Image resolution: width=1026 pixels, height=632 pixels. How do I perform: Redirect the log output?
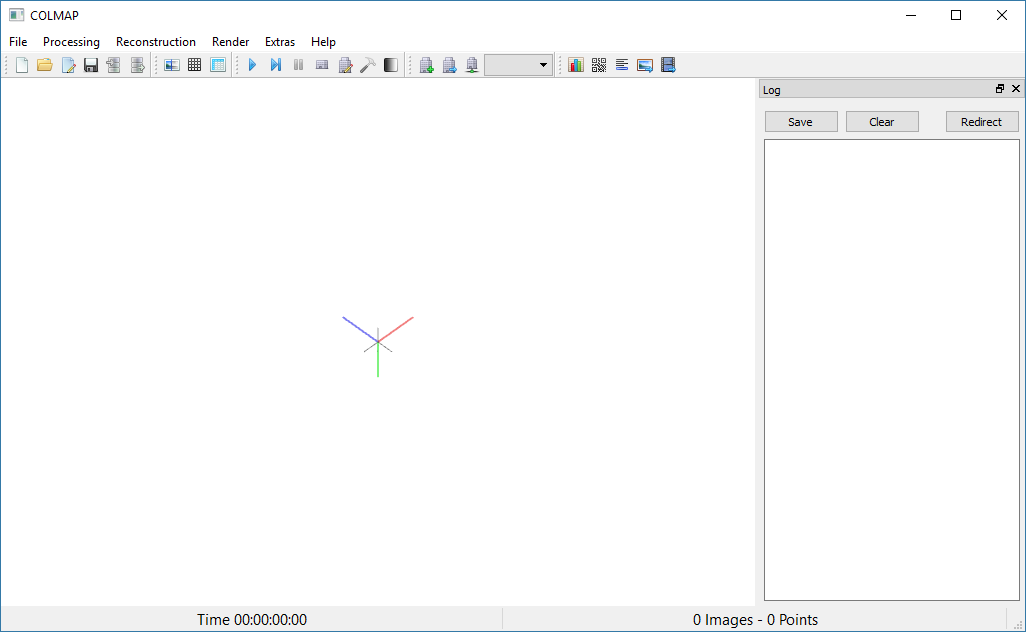[x=982, y=121]
